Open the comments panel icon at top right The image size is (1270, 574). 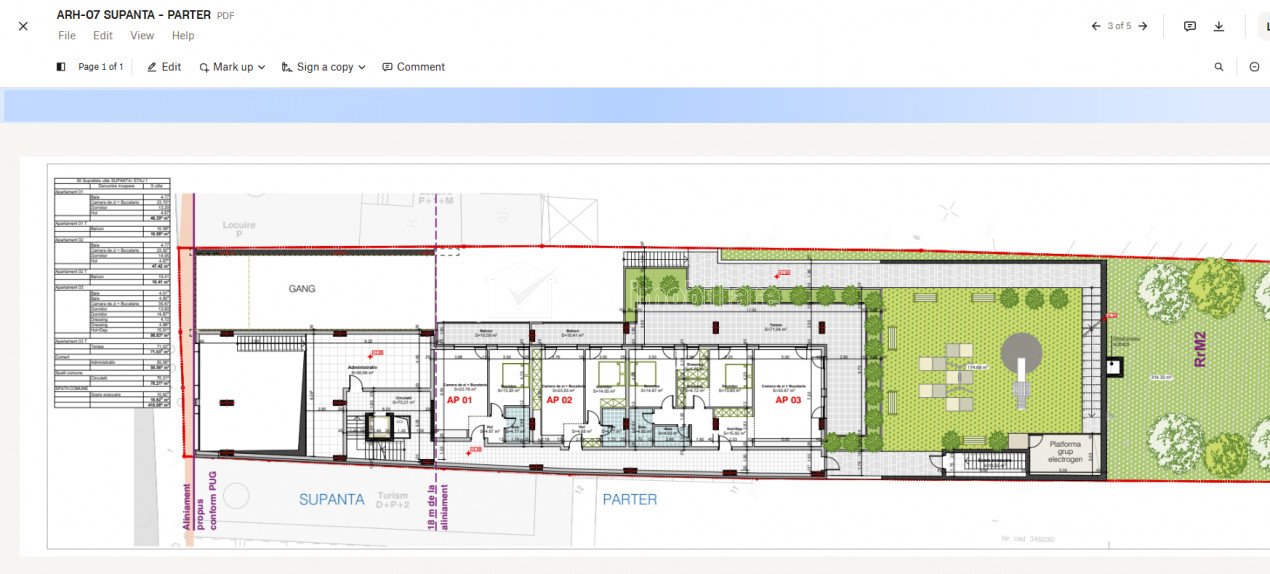pyautogui.click(x=1190, y=26)
